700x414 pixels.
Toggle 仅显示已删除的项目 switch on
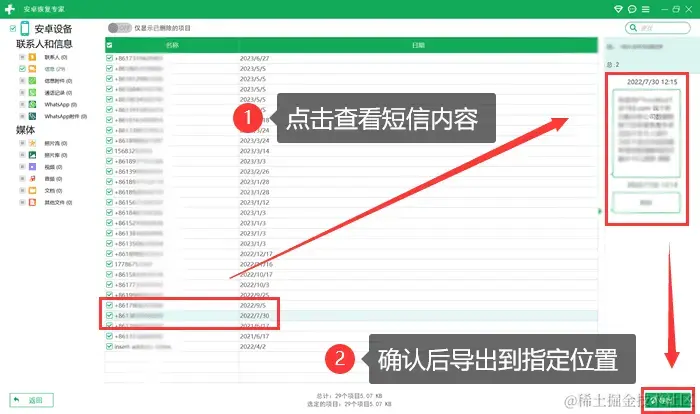pos(120,28)
